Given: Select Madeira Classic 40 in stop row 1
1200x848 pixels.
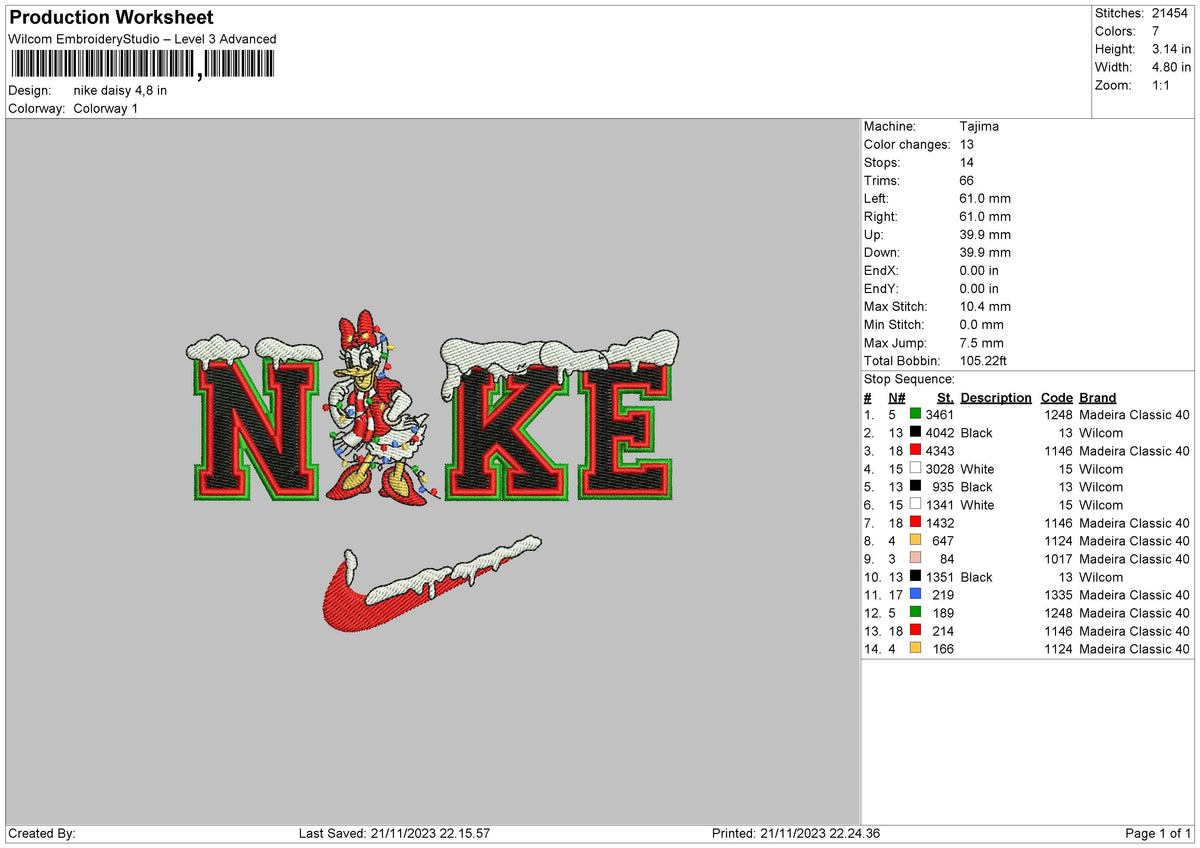Looking at the screenshot, I should click(x=1135, y=414).
